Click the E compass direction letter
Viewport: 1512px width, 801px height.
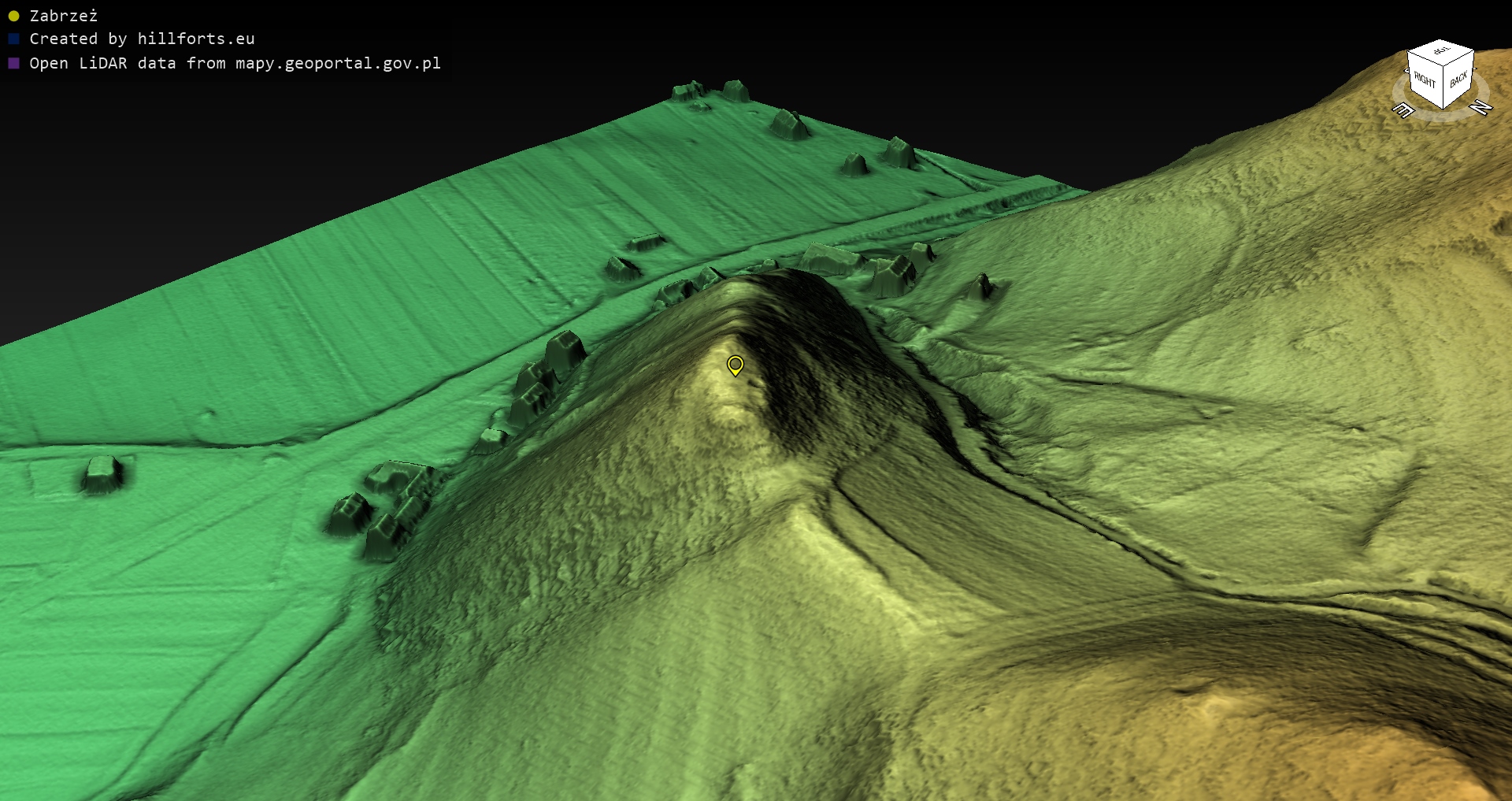pyautogui.click(x=1403, y=110)
